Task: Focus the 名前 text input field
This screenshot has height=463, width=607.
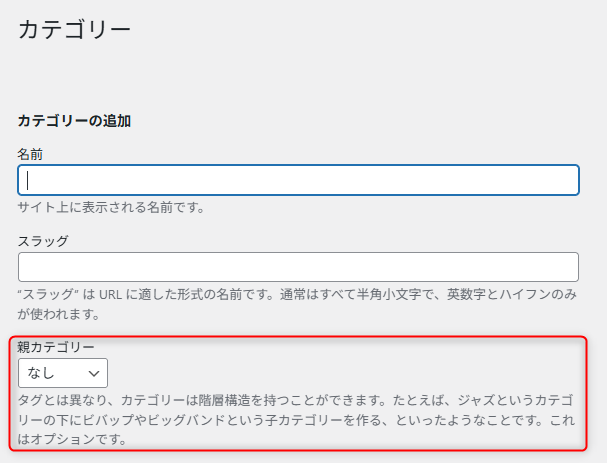Action: (x=298, y=180)
